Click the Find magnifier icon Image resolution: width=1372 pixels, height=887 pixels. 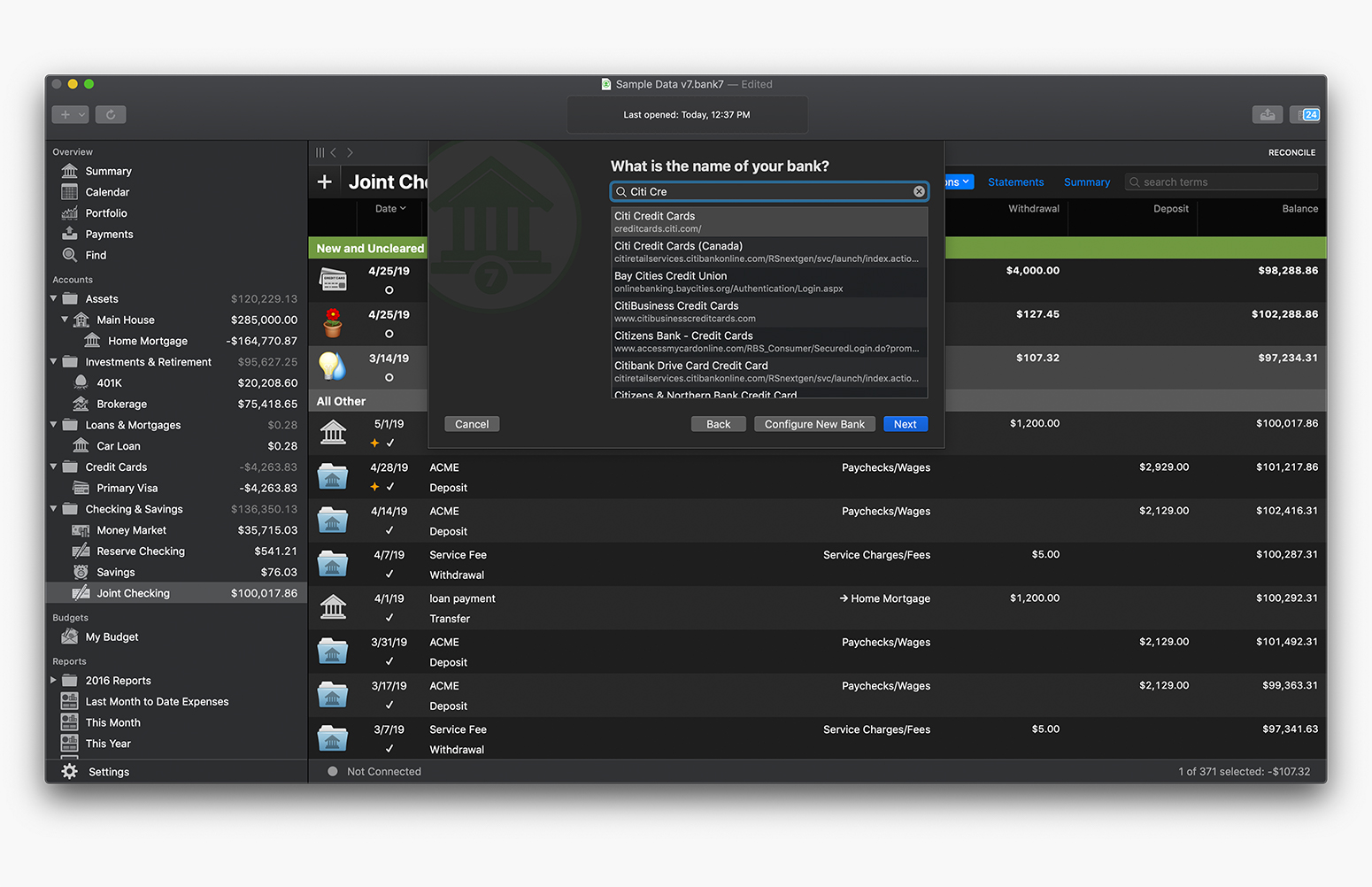pyautogui.click(x=70, y=255)
